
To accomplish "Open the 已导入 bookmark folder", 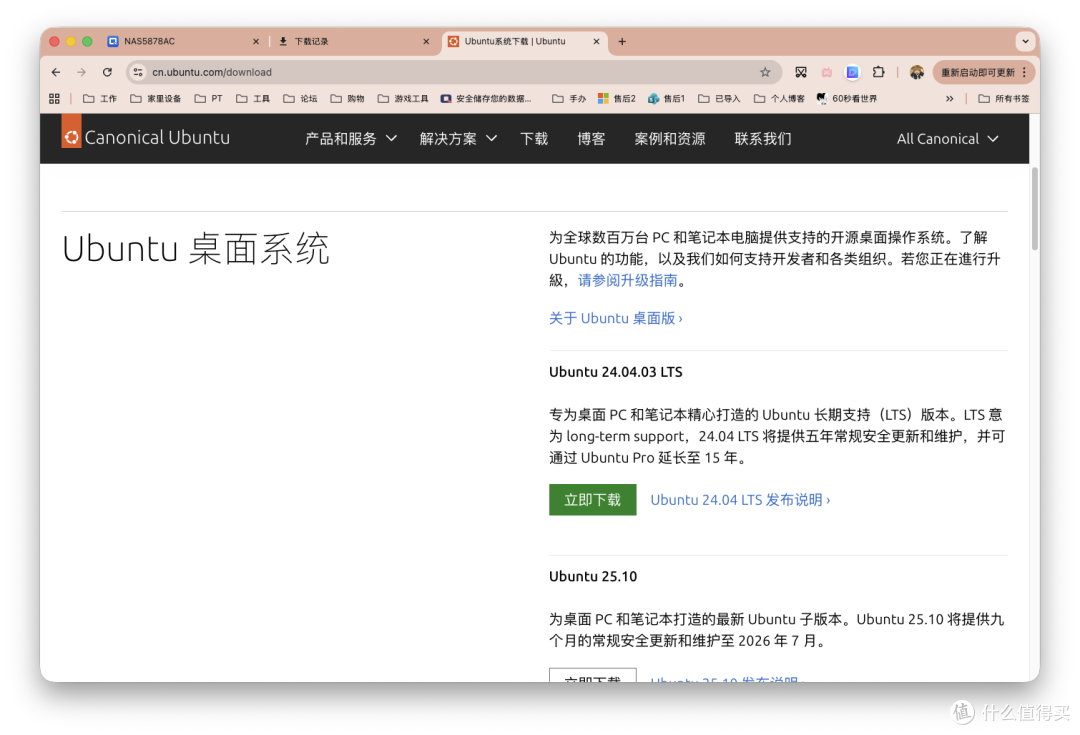I will (719, 99).
